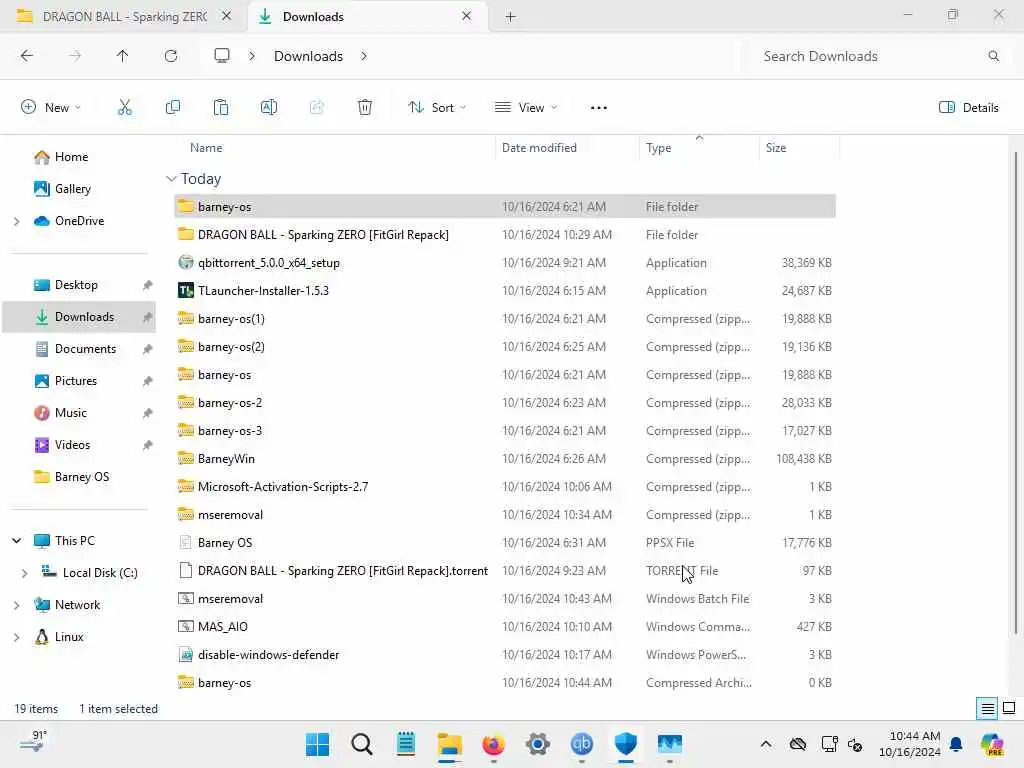Expand Linux tree node
This screenshot has width=1024, height=768.
point(16,637)
